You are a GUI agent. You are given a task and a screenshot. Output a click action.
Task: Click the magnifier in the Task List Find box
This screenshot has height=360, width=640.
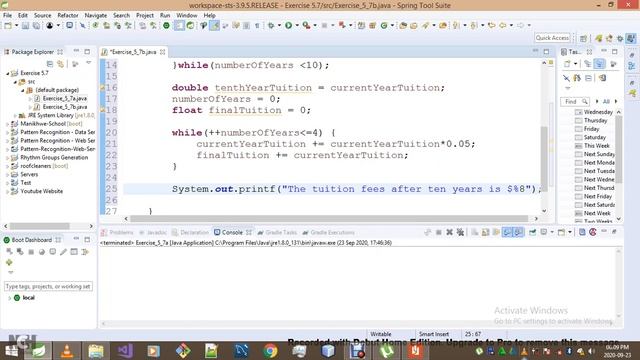point(585,101)
